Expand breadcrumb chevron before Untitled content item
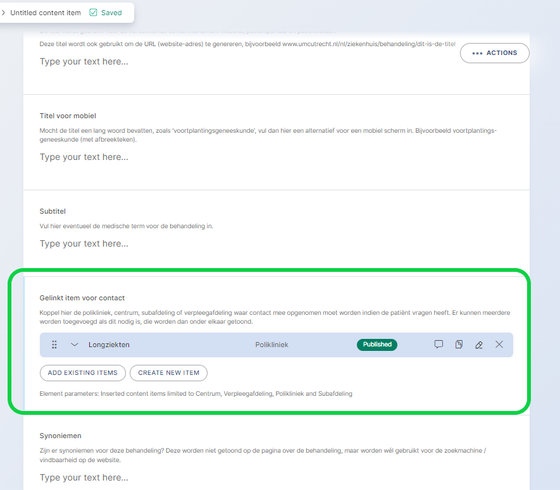 (x=3, y=13)
